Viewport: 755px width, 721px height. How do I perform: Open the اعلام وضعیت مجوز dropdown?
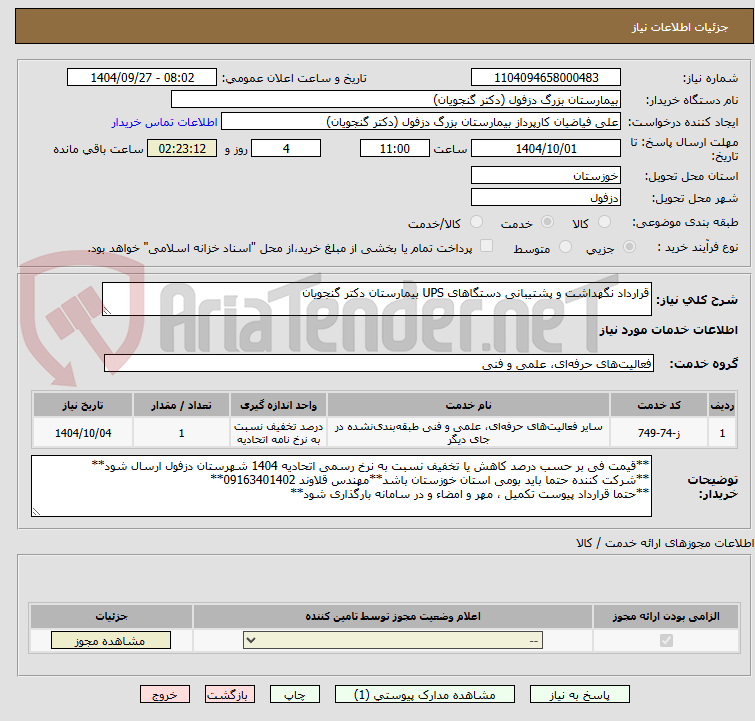coord(393,640)
